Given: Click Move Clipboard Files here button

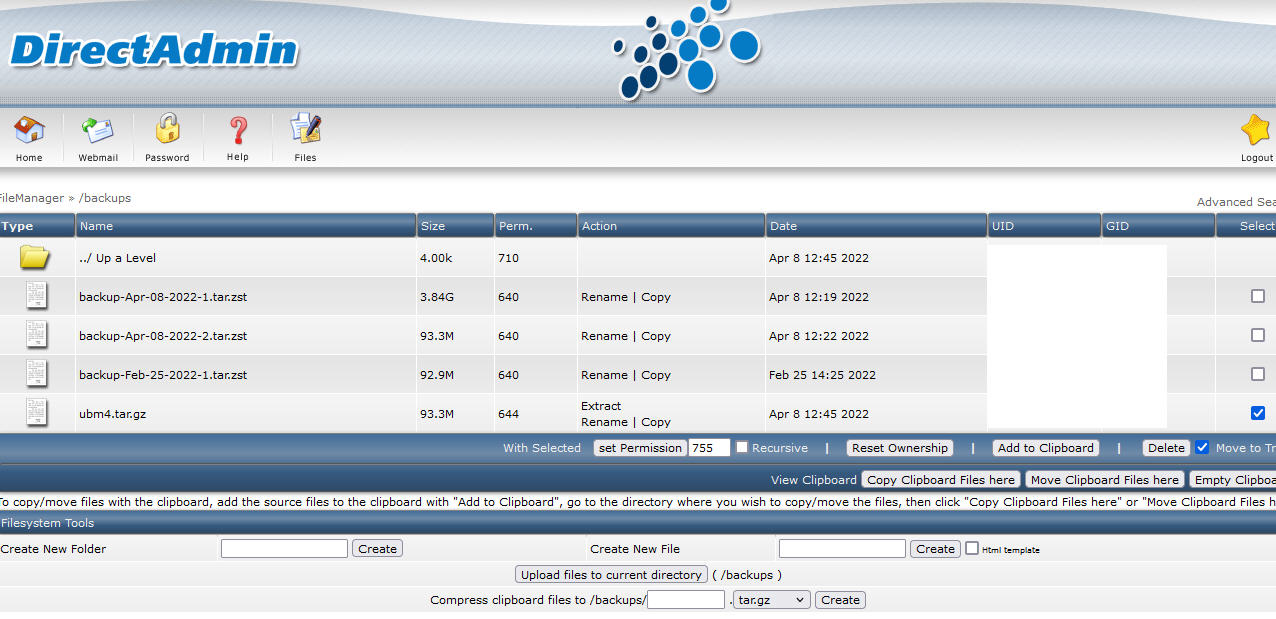Looking at the screenshot, I should [x=1105, y=480].
